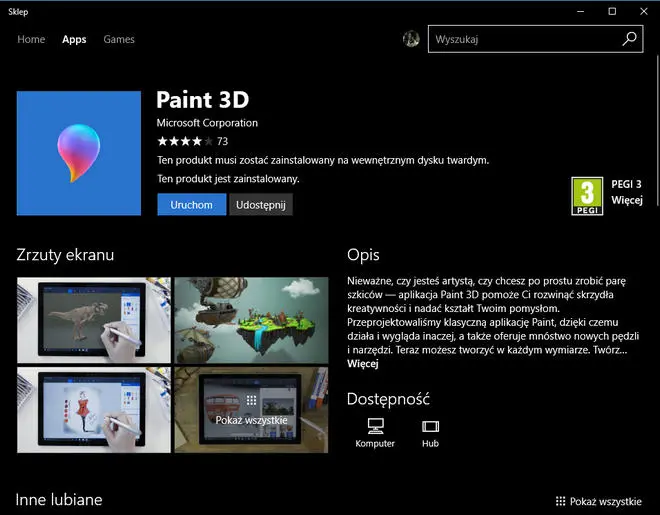Click the Paint 3D app logo
The image size is (660, 515).
(x=79, y=153)
